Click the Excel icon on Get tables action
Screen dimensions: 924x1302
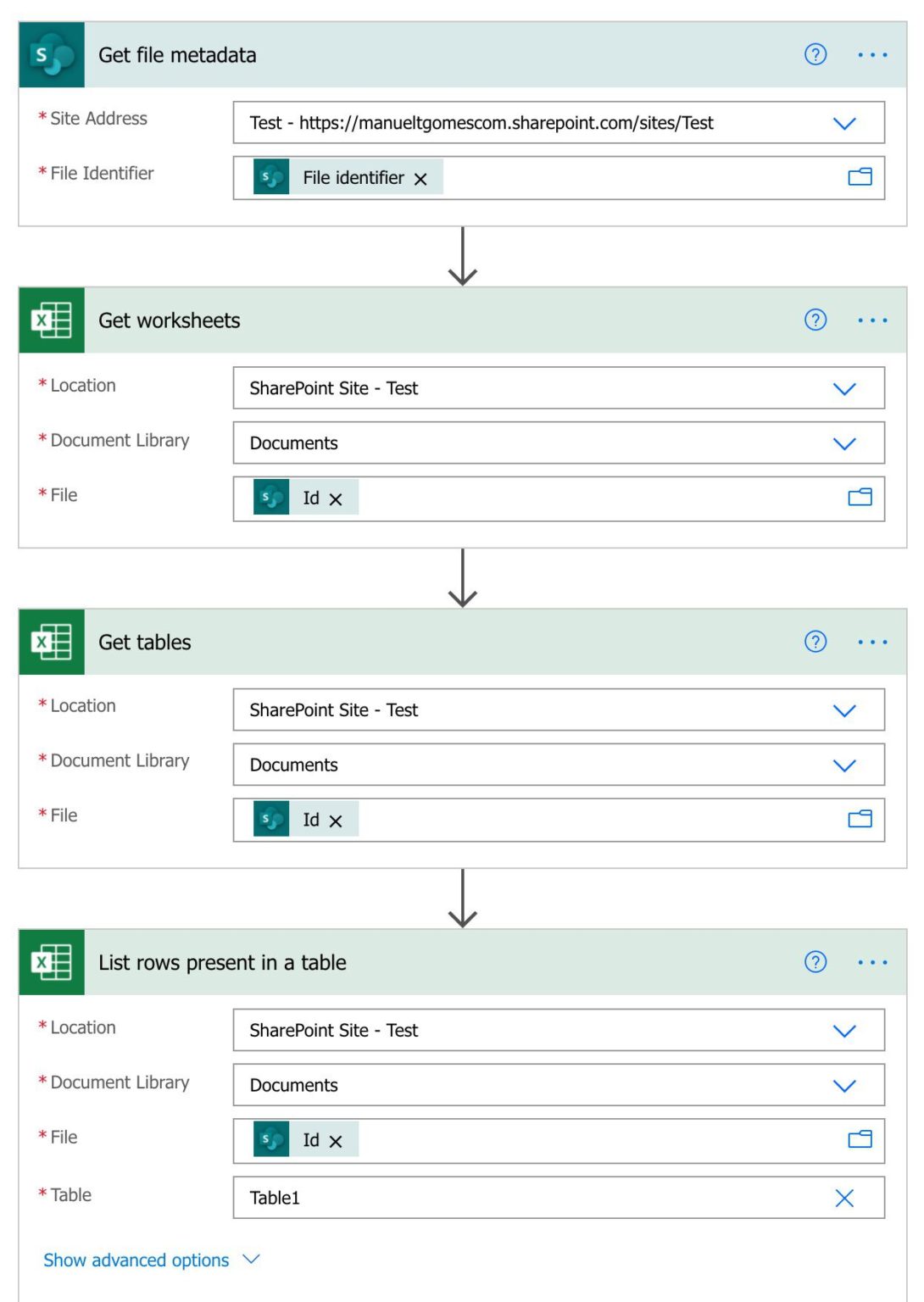tap(53, 642)
